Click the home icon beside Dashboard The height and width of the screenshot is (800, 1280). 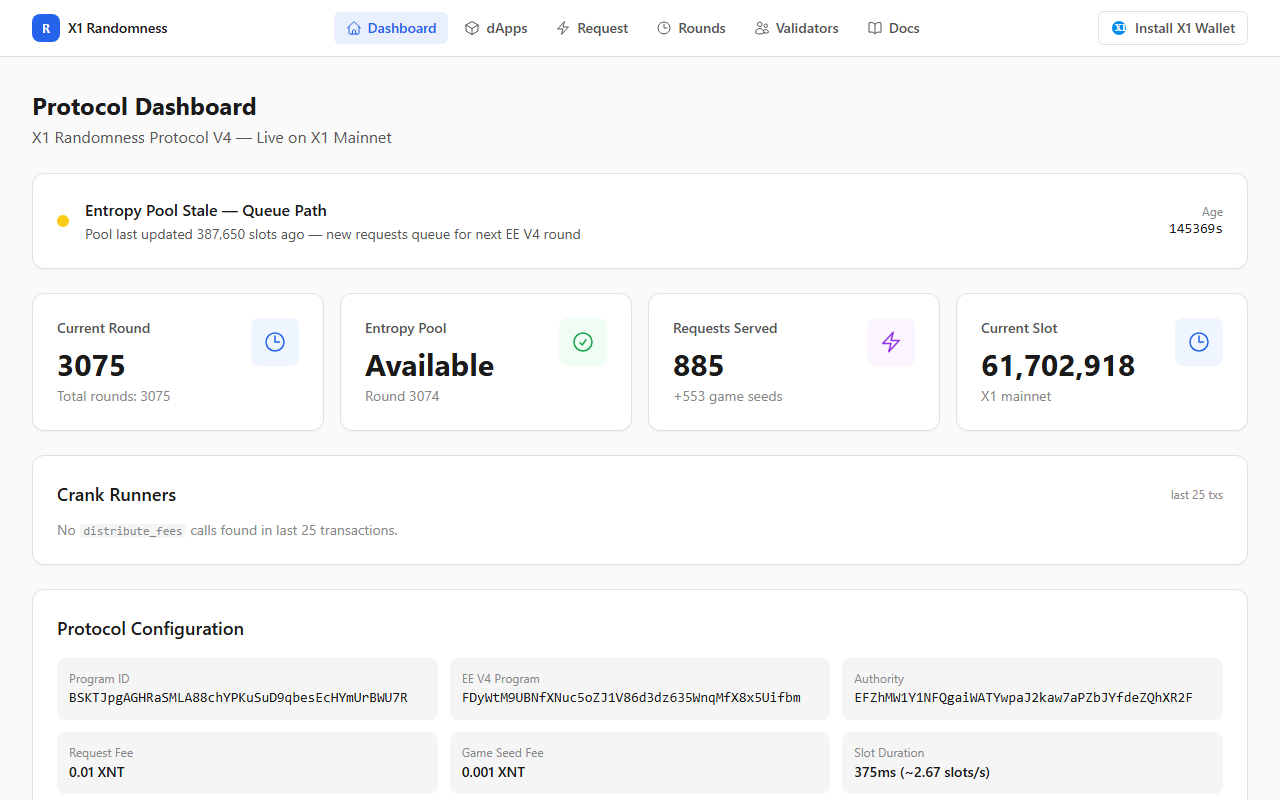tap(354, 28)
